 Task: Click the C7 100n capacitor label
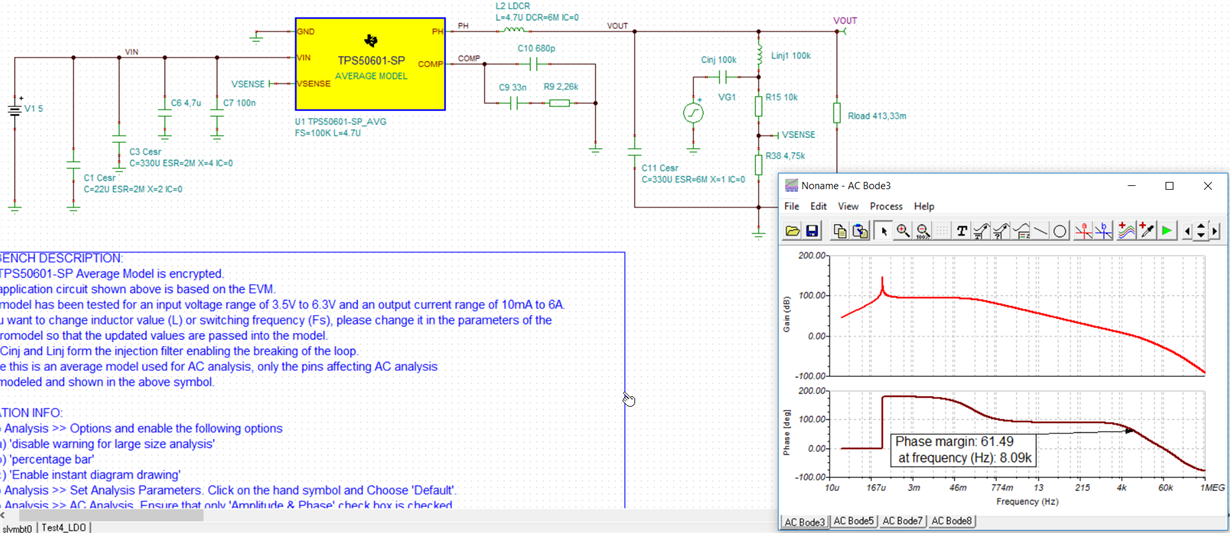tap(239, 102)
